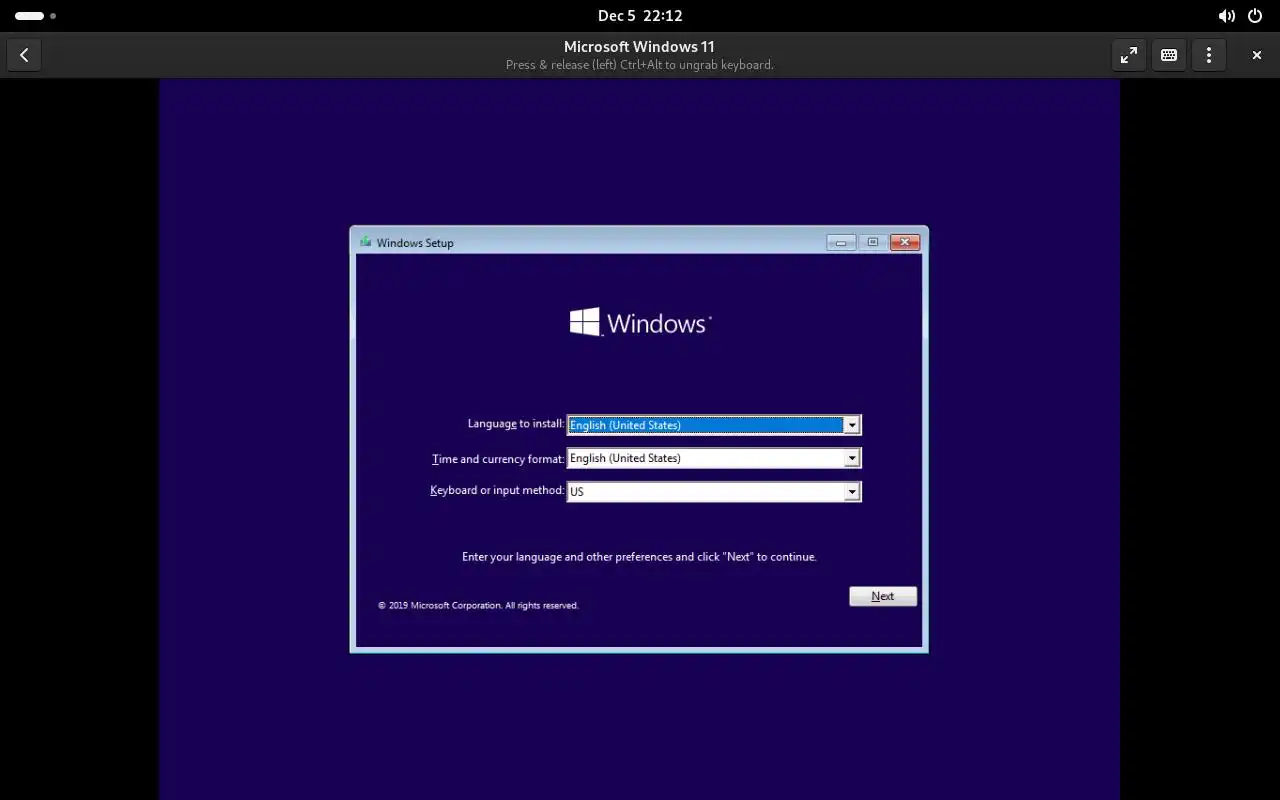Go back using the header back arrow
Viewport: 1280px width, 800px height.
24,55
